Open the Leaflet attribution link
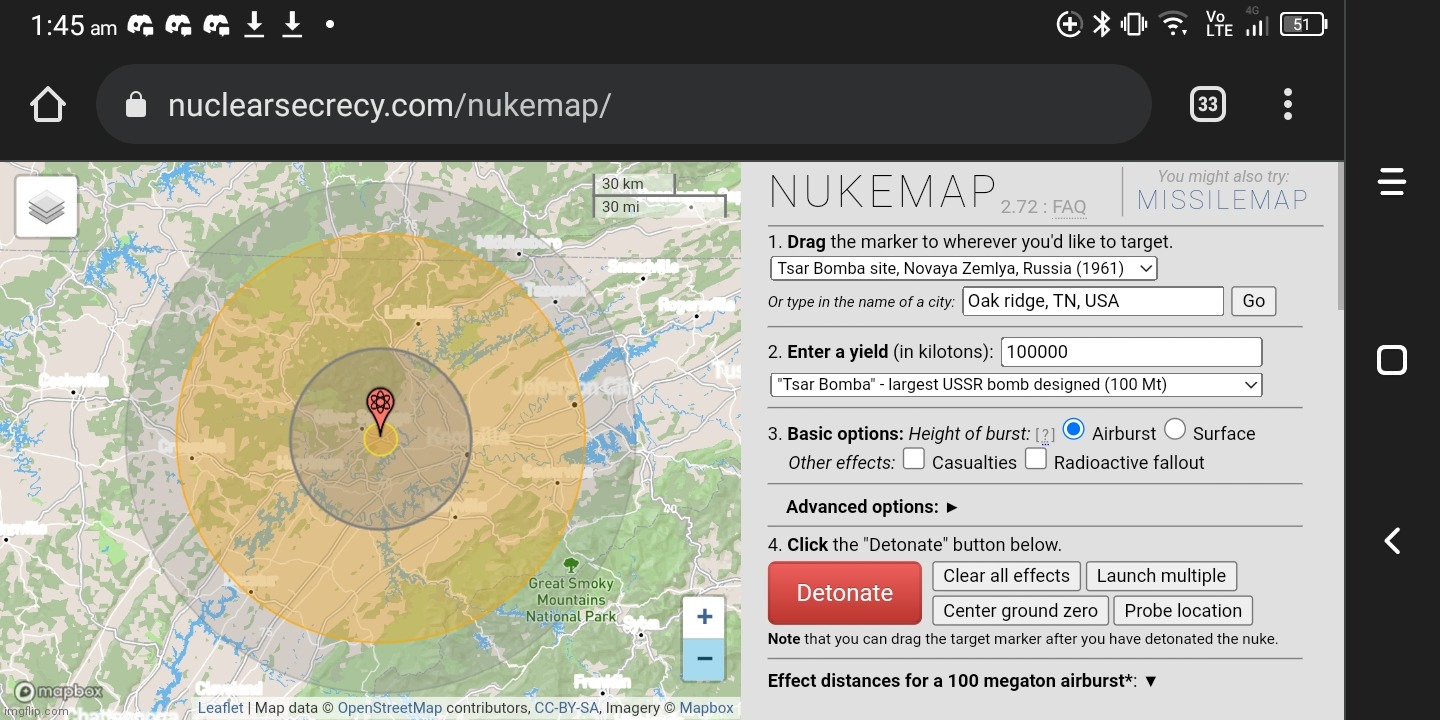 (x=220, y=708)
